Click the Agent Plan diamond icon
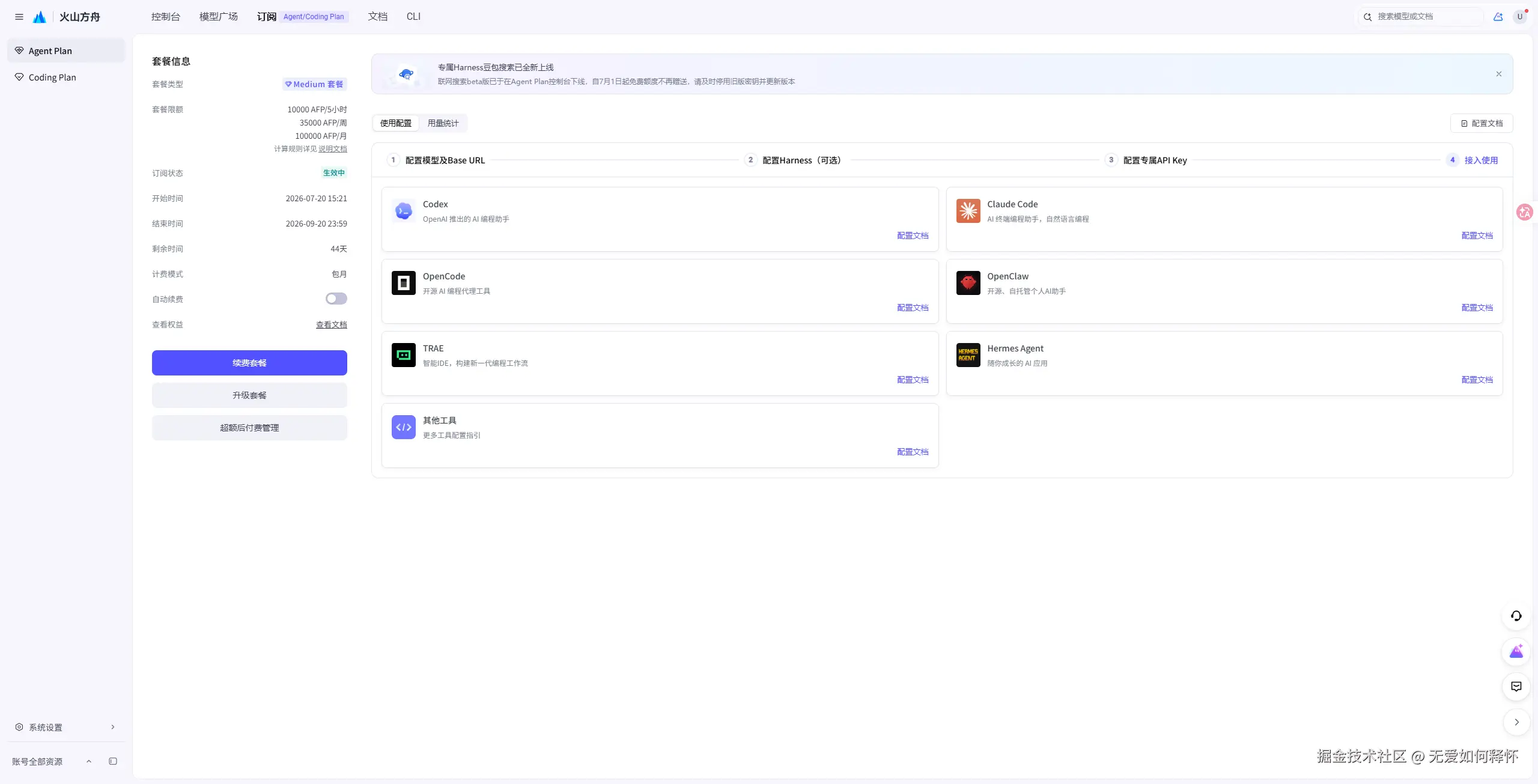 tap(19, 50)
